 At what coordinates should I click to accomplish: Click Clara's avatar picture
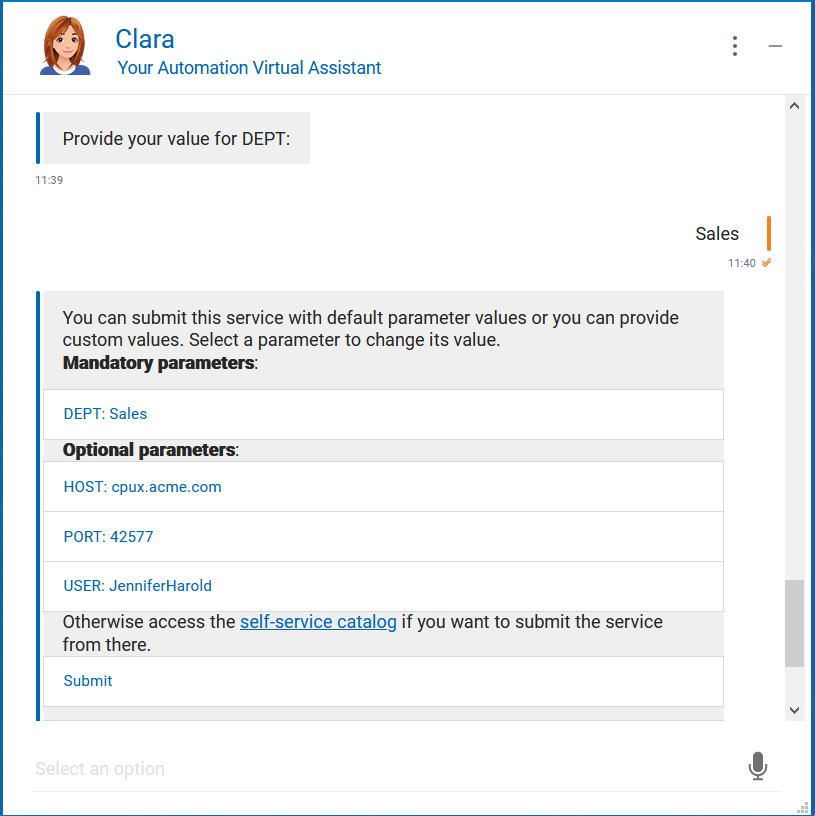[x=65, y=46]
